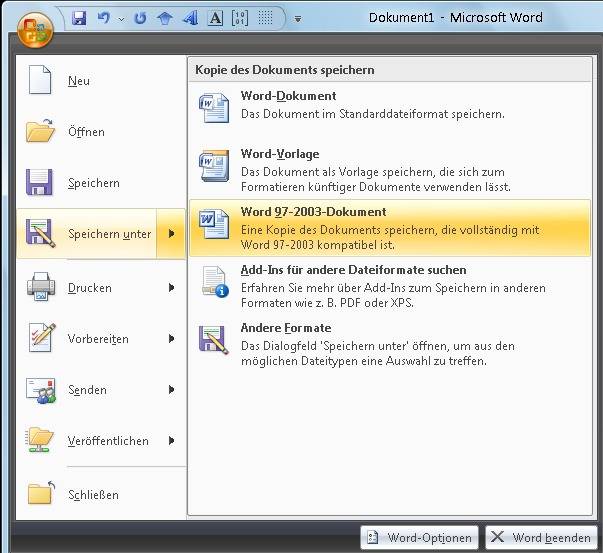603x553 pixels.
Task: Open Customize Quick Access Toolbar dropdown
Action: pos(298,19)
